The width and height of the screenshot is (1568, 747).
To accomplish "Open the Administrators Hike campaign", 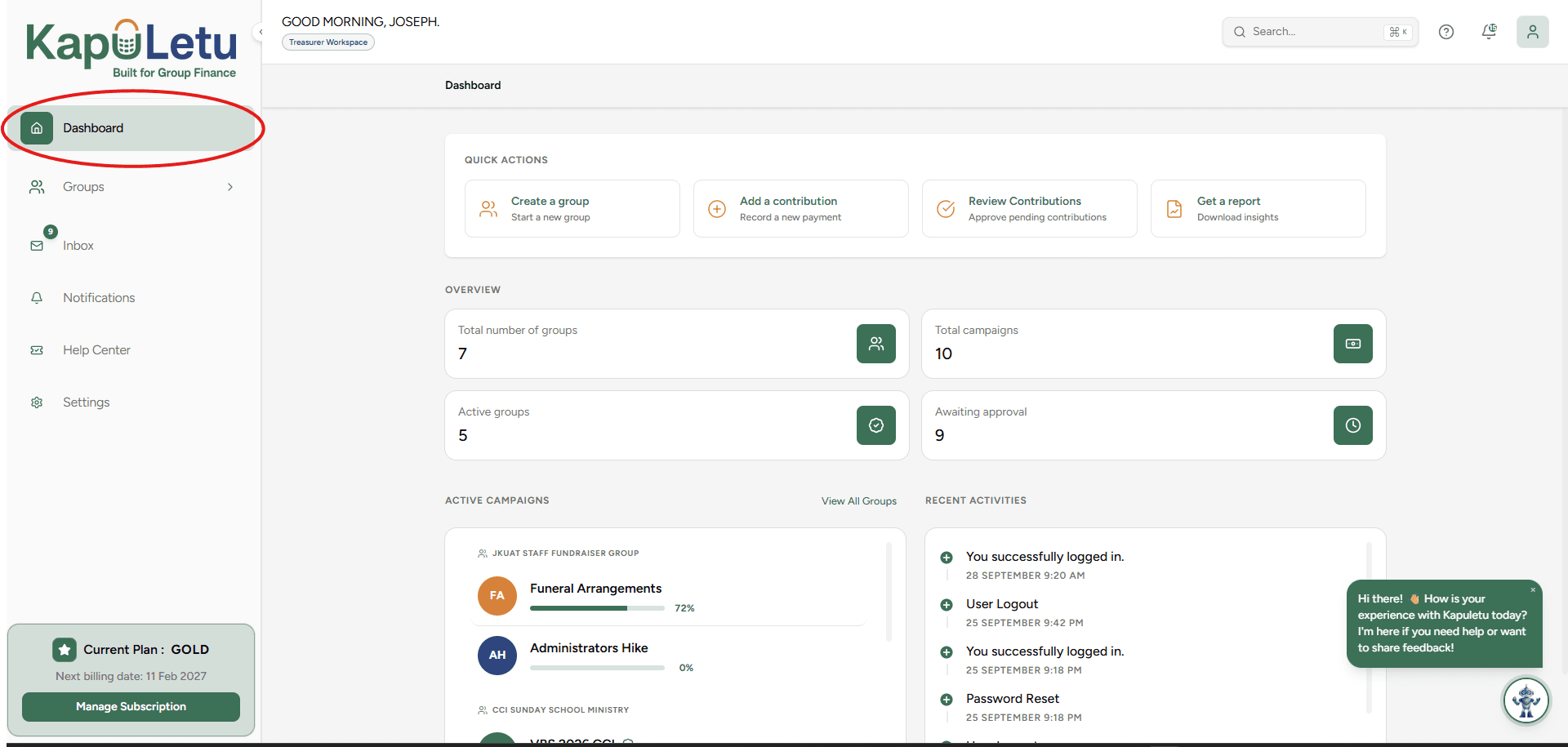I will 589,648.
